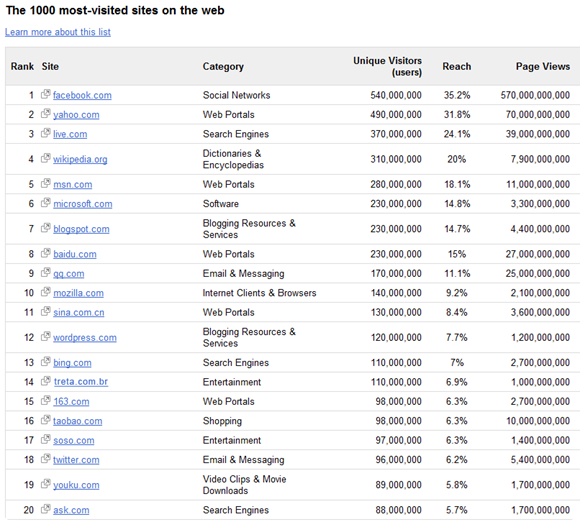This screenshot has width=580, height=522.
Task: Click the external-link icon beside 163.com
Action: pyautogui.click(x=45, y=401)
